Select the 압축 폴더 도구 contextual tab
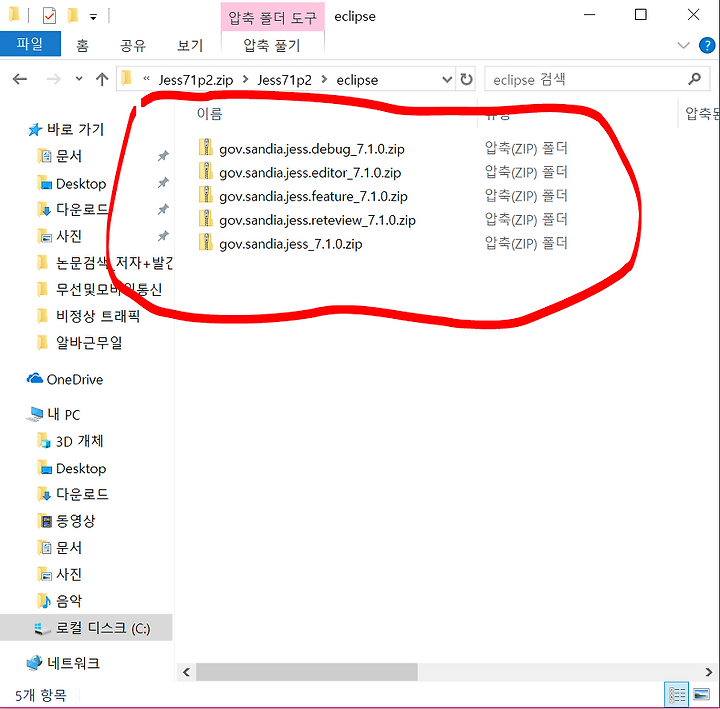This screenshot has width=720, height=709. 272,17
